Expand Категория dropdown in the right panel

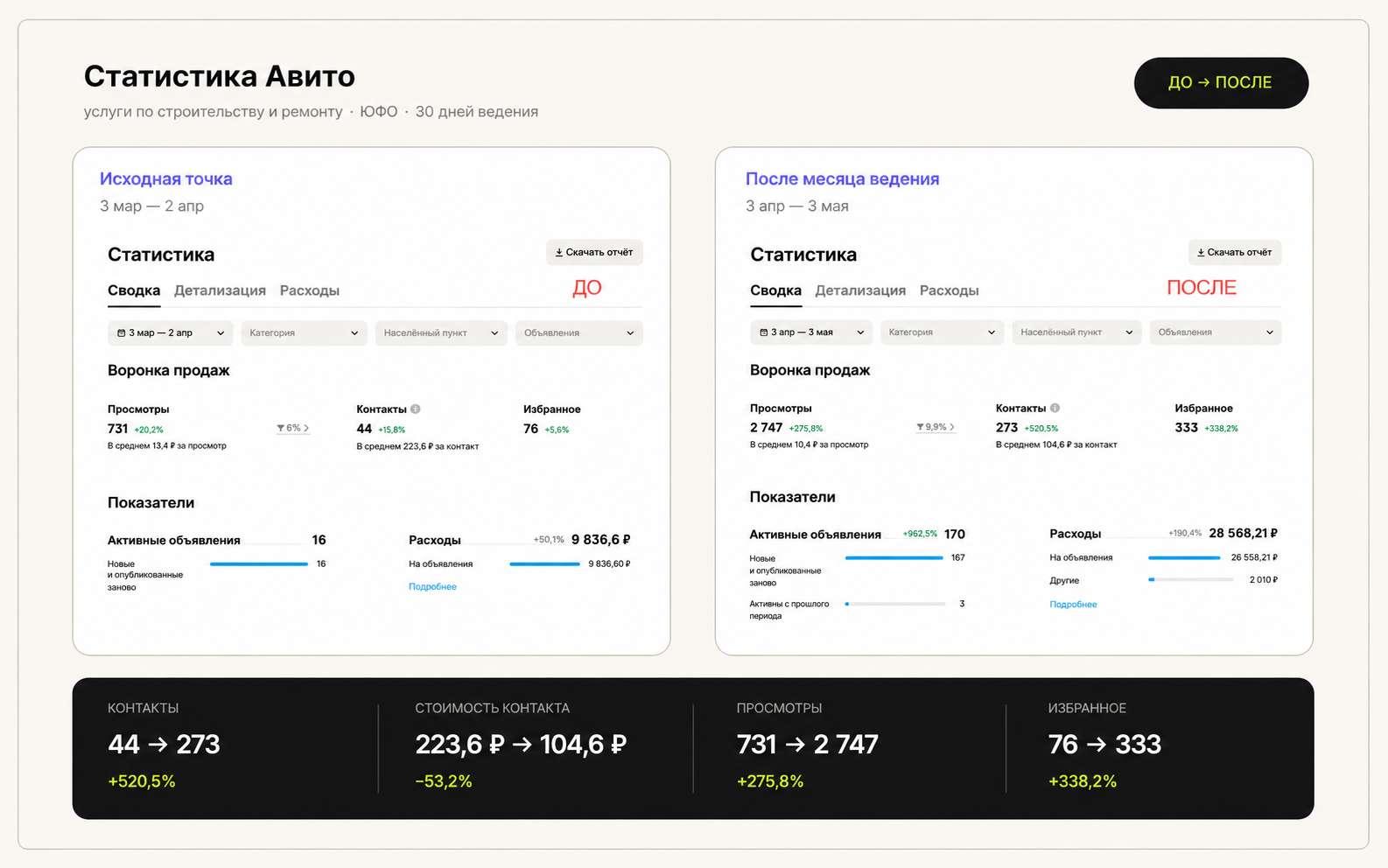[x=943, y=332]
